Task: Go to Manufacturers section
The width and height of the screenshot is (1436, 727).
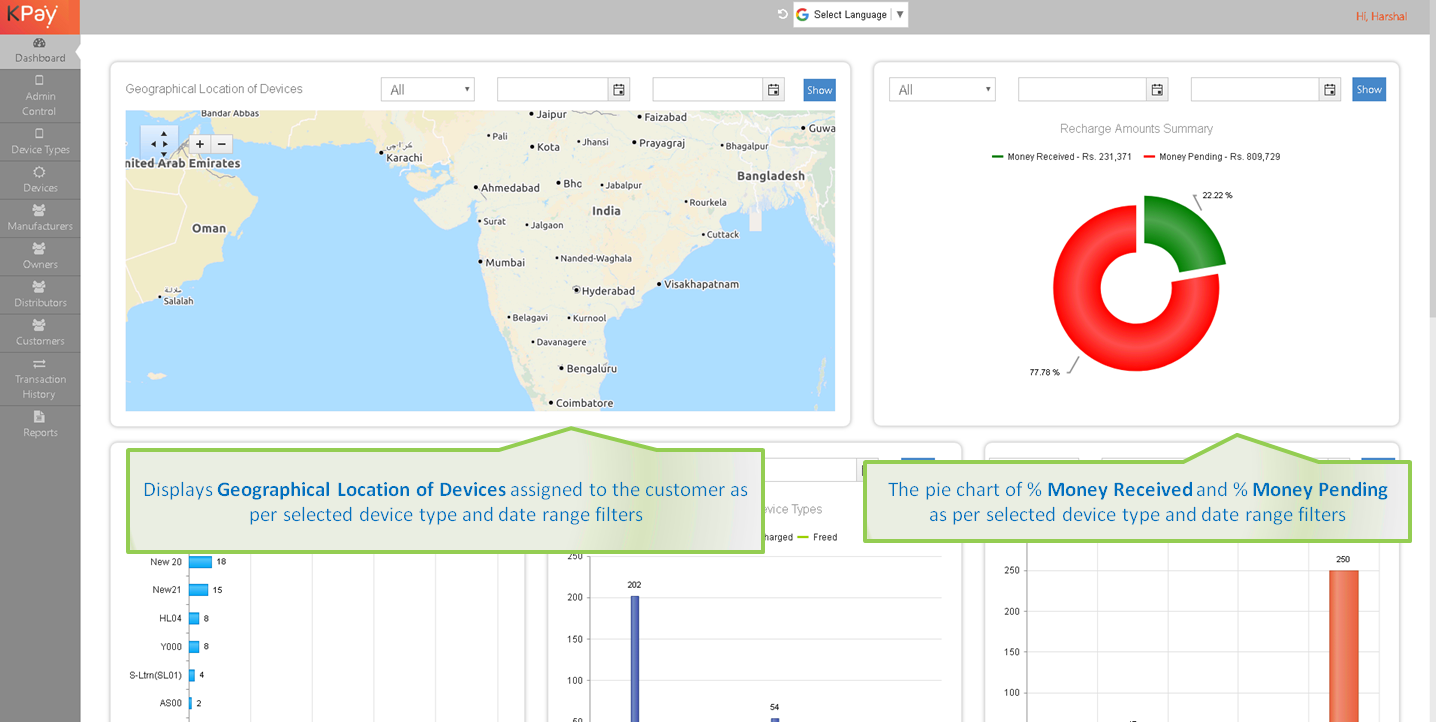Action: (40, 218)
